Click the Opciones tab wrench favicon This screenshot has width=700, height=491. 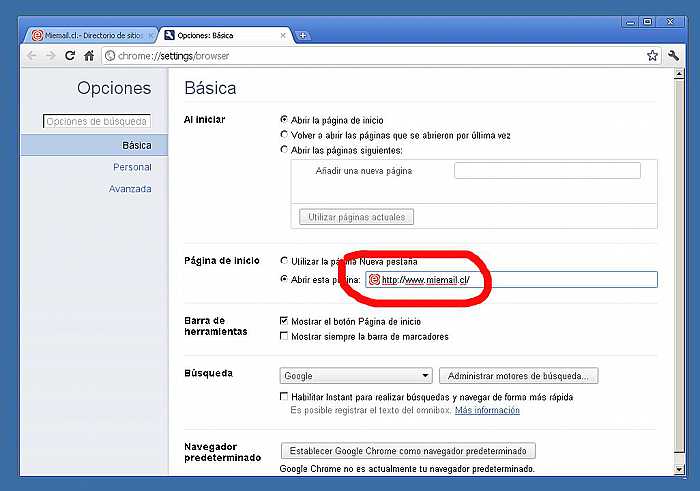[x=169, y=35]
